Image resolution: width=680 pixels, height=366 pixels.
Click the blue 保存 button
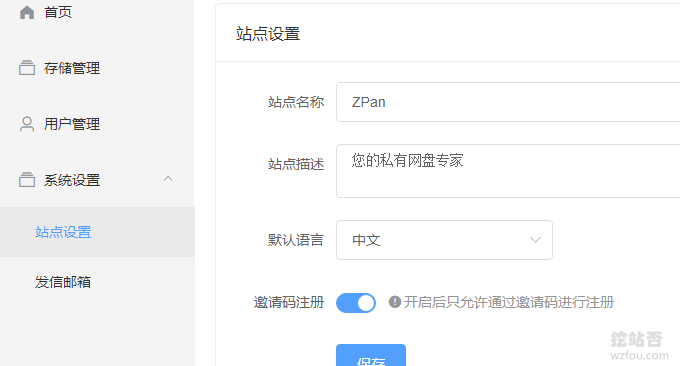tap(371, 355)
